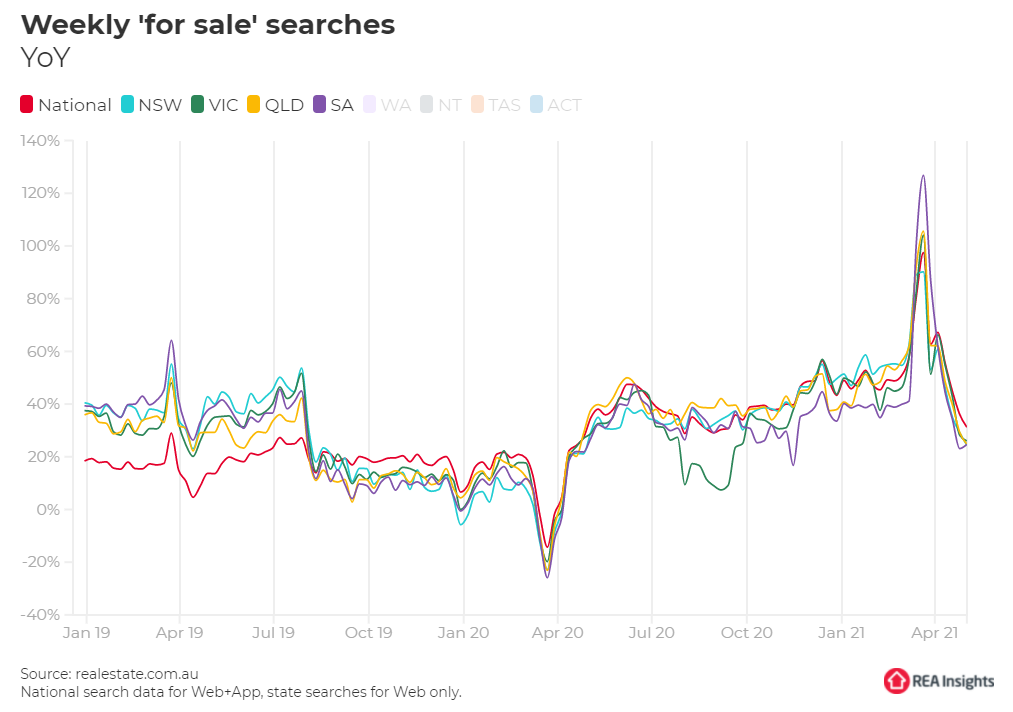Toggle the SA series legend label
Screen dimensions: 1013x712
[341, 104]
